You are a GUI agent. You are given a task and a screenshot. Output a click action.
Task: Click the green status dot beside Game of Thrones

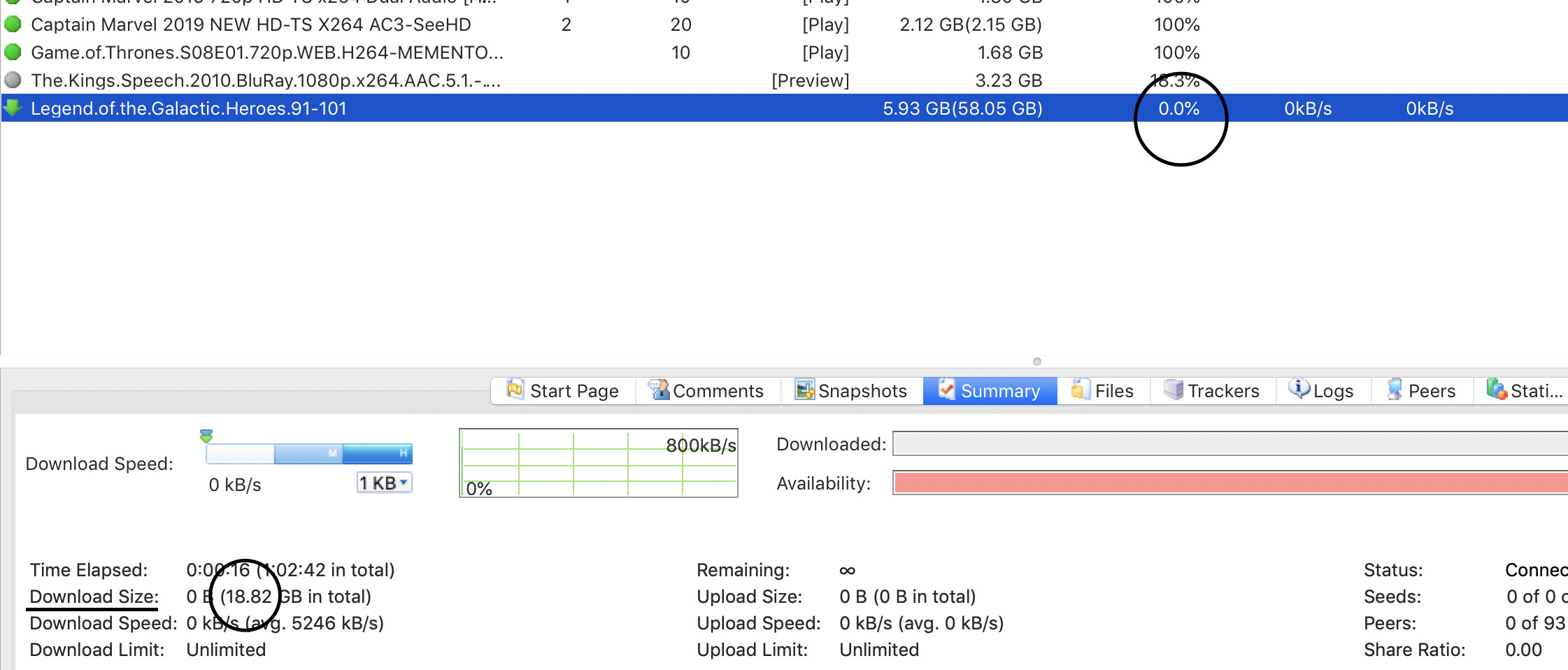13,52
